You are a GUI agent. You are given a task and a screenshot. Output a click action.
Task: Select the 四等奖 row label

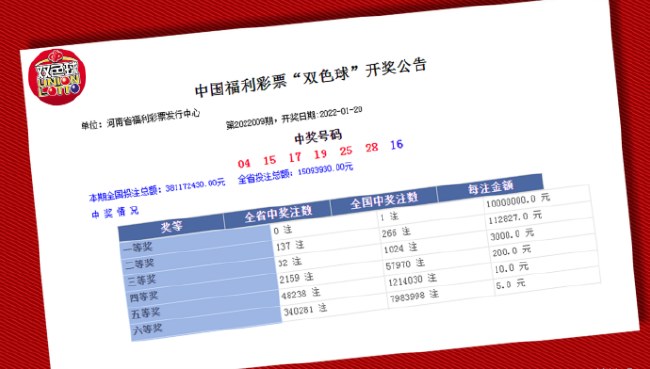(144, 296)
